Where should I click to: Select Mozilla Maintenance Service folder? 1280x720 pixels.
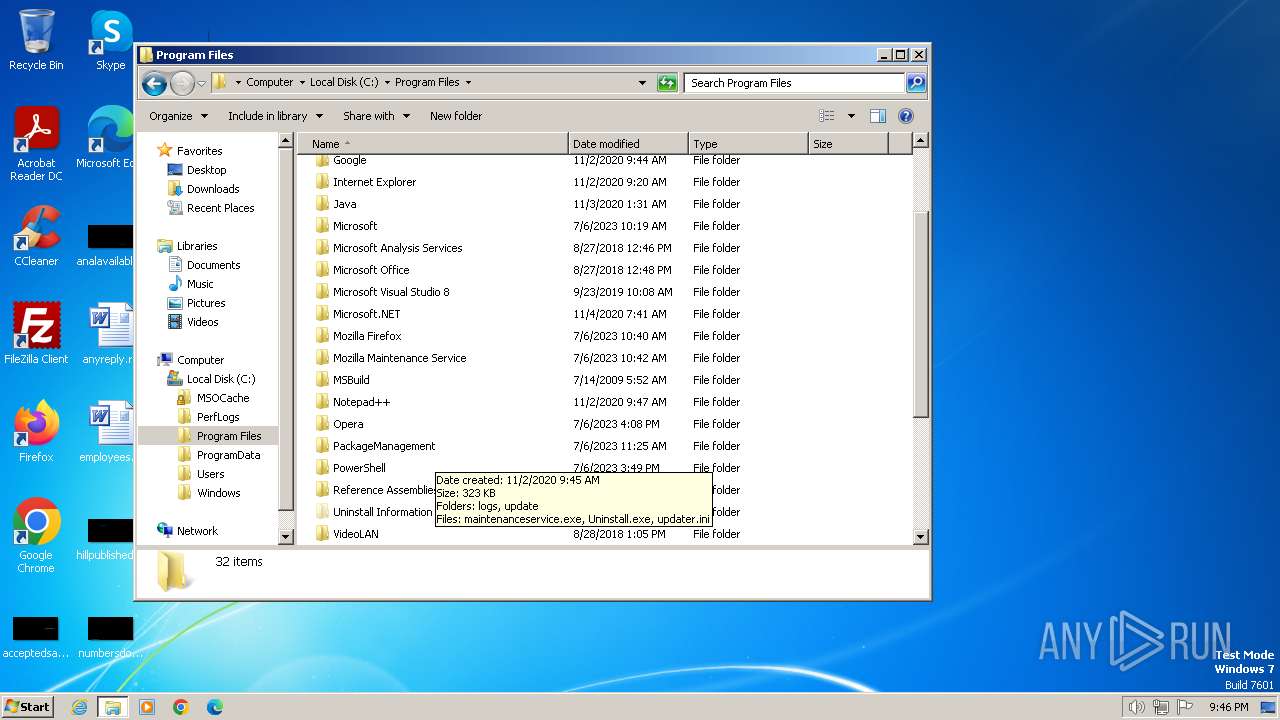[x=399, y=358]
